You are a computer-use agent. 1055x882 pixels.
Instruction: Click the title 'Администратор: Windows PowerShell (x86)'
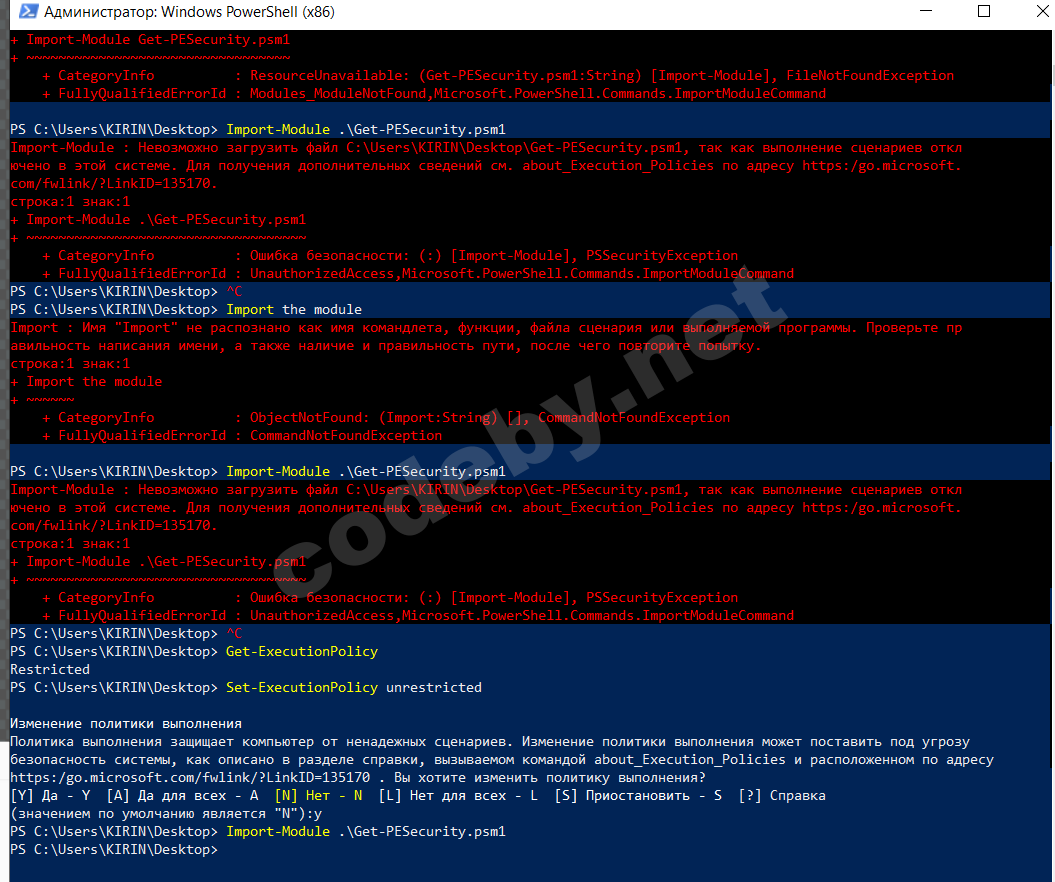[189, 12]
